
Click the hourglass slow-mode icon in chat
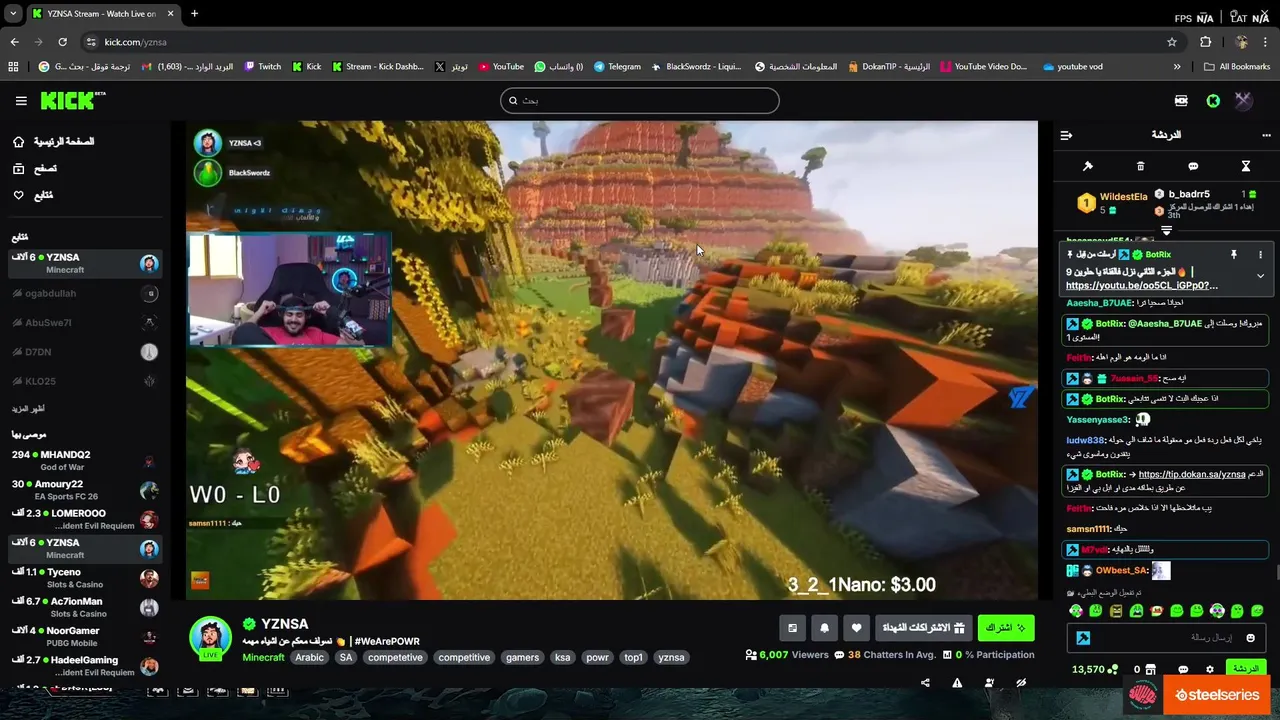[1246, 166]
